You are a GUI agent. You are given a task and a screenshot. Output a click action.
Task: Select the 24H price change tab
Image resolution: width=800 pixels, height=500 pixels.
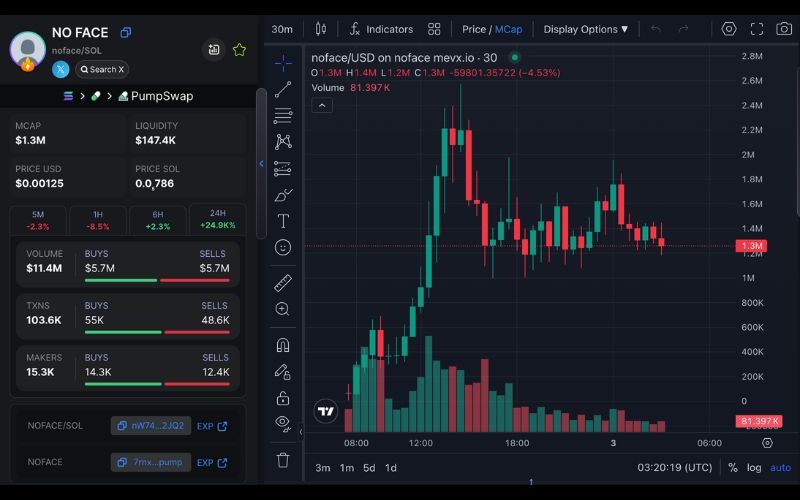218,219
